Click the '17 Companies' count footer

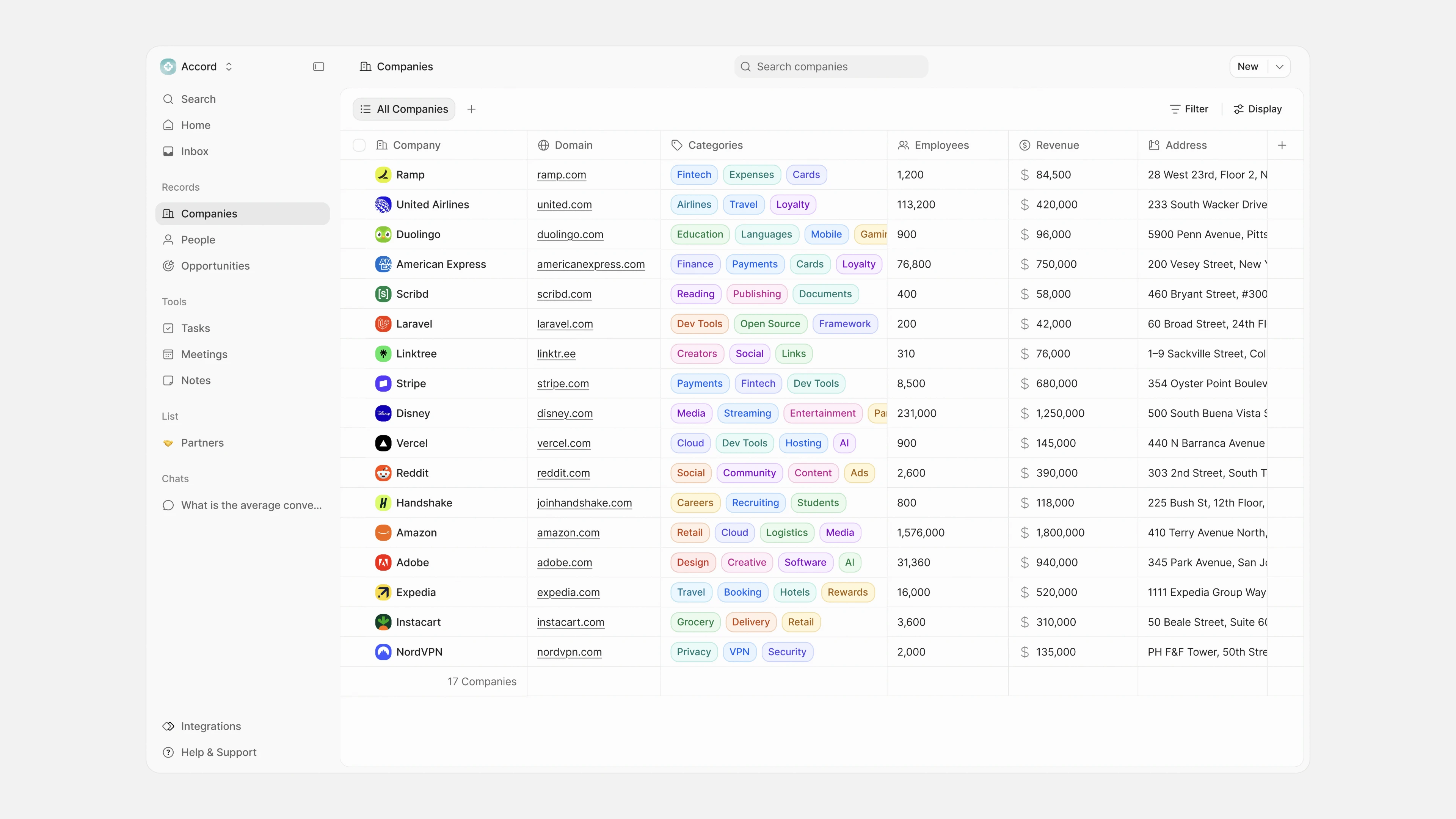(x=482, y=682)
